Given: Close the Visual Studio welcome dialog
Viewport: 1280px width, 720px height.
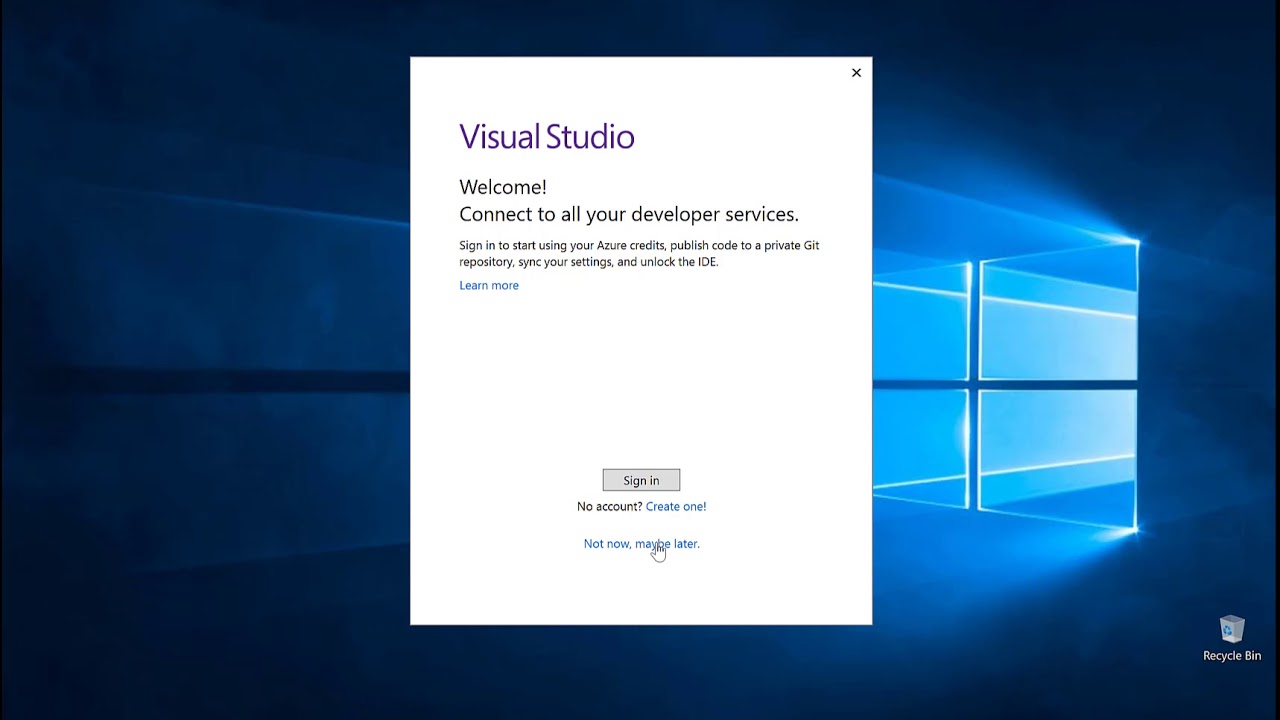Looking at the screenshot, I should coord(856,73).
